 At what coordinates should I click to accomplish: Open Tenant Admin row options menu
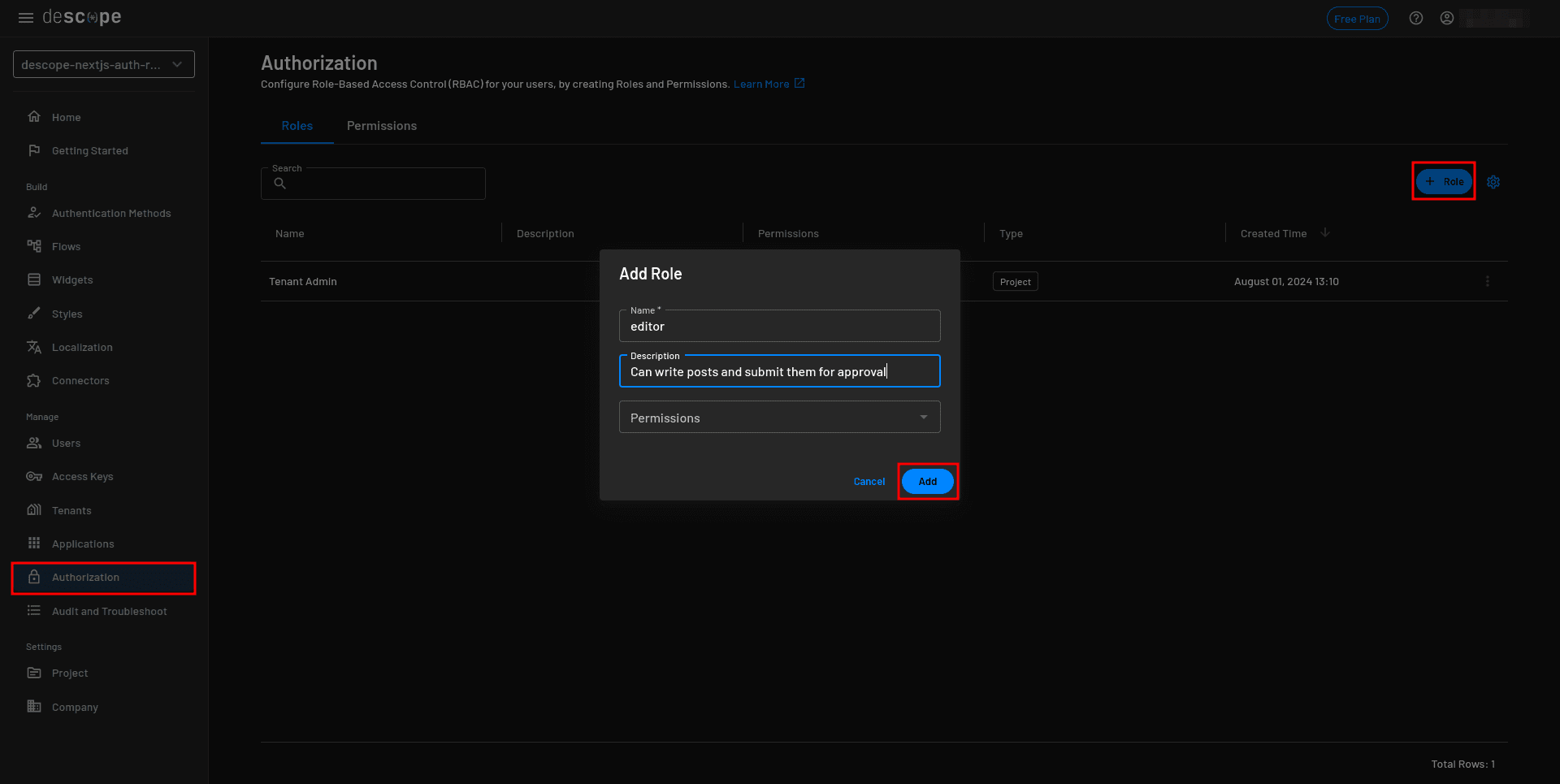click(x=1488, y=281)
